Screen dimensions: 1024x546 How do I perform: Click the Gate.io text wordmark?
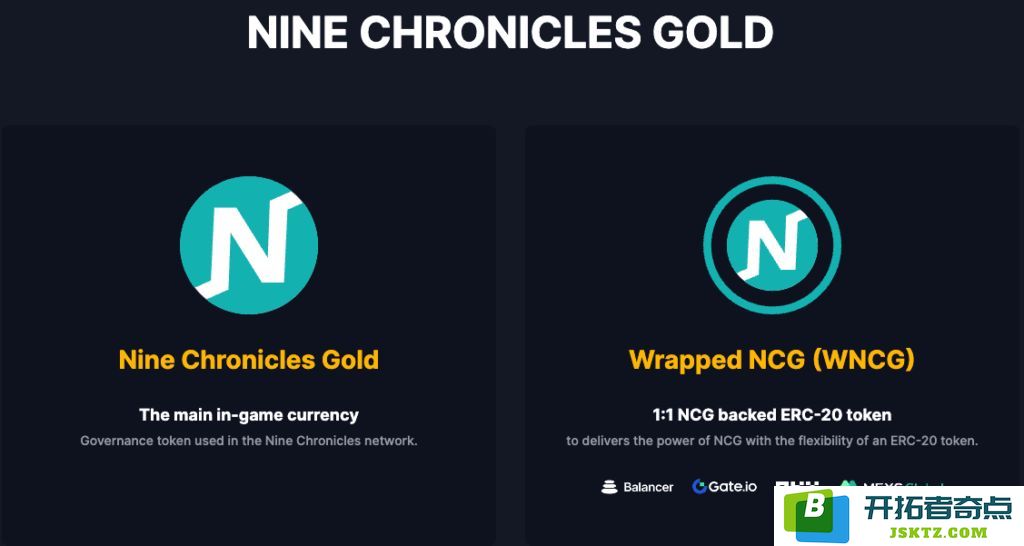(733, 487)
